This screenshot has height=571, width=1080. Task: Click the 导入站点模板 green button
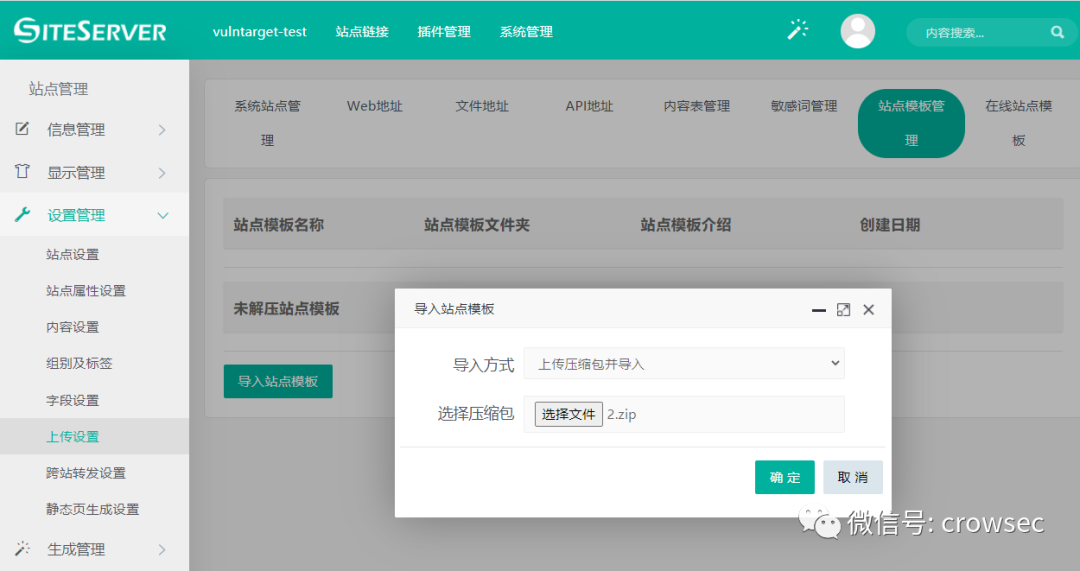[278, 381]
